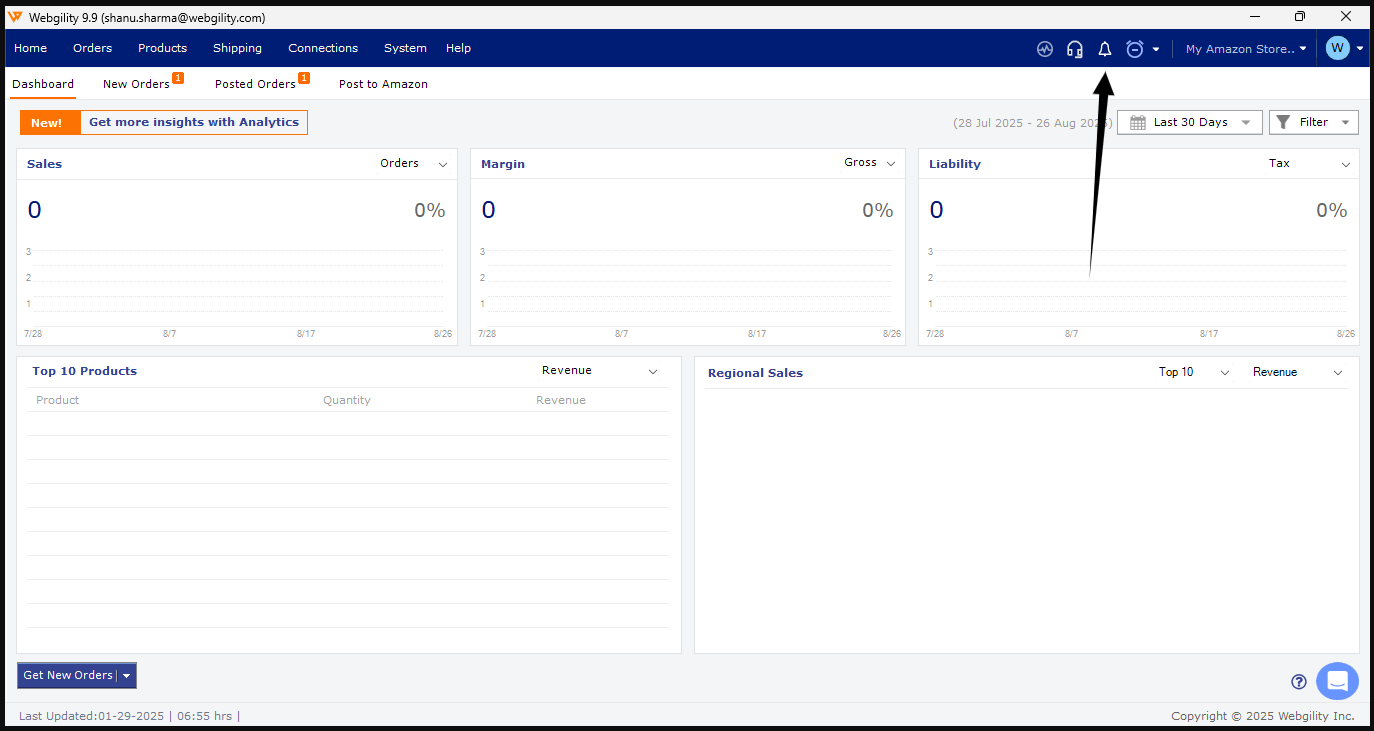Open the headset support icon
This screenshot has width=1374, height=731.
pyautogui.click(x=1075, y=49)
